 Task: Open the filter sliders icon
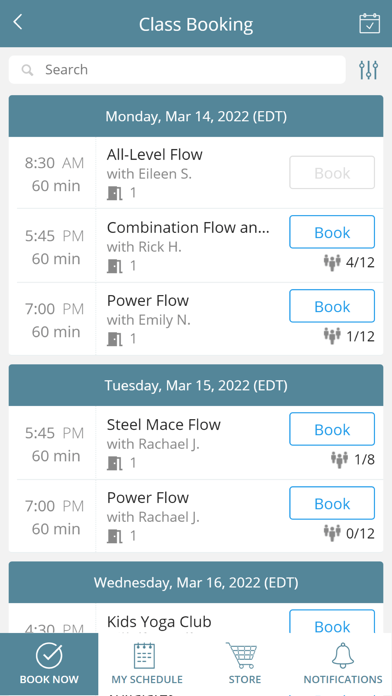tap(368, 70)
